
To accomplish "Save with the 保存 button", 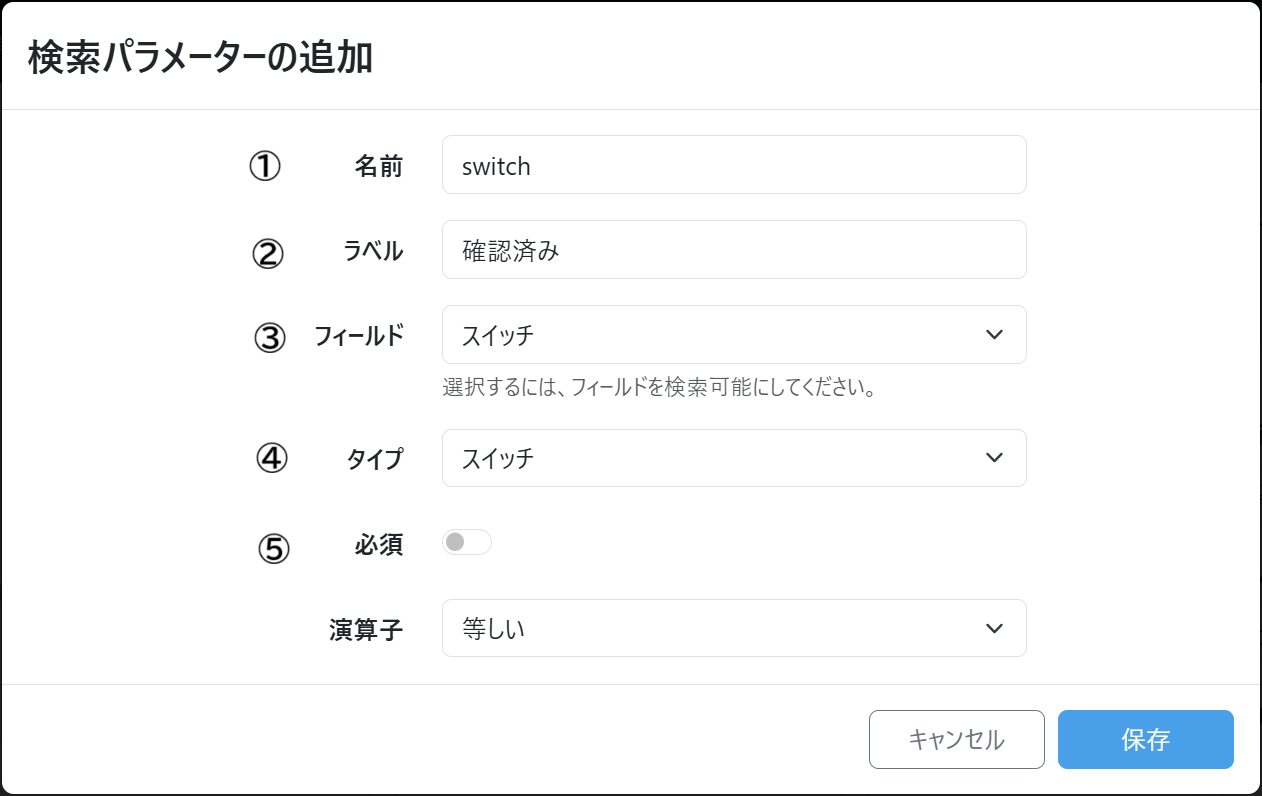I will 1145,740.
